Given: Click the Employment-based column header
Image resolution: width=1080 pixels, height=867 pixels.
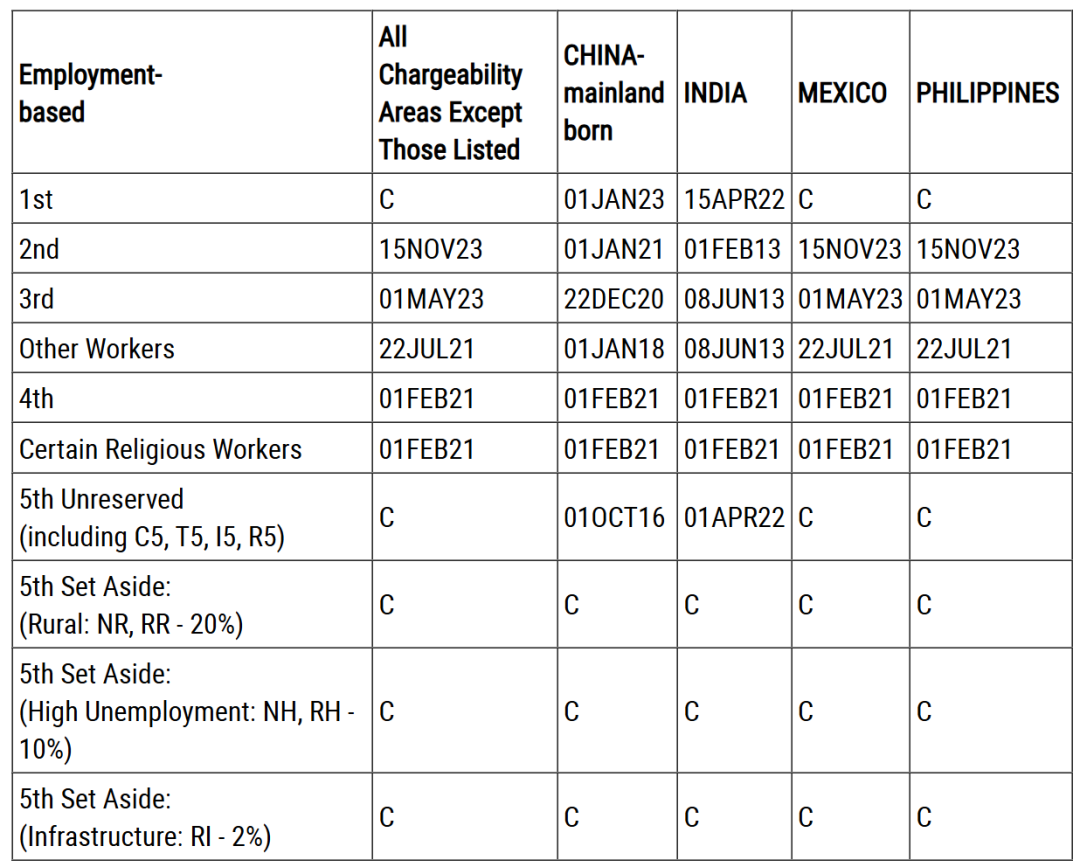Looking at the screenshot, I should pos(90,93).
